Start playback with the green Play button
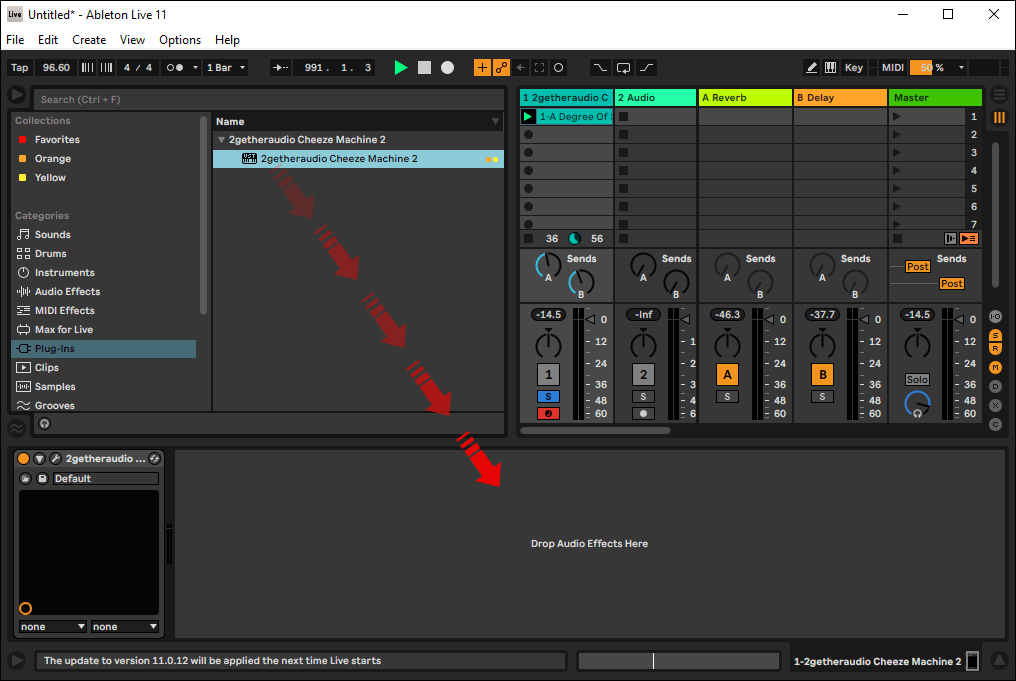This screenshot has width=1016, height=681. [400, 67]
